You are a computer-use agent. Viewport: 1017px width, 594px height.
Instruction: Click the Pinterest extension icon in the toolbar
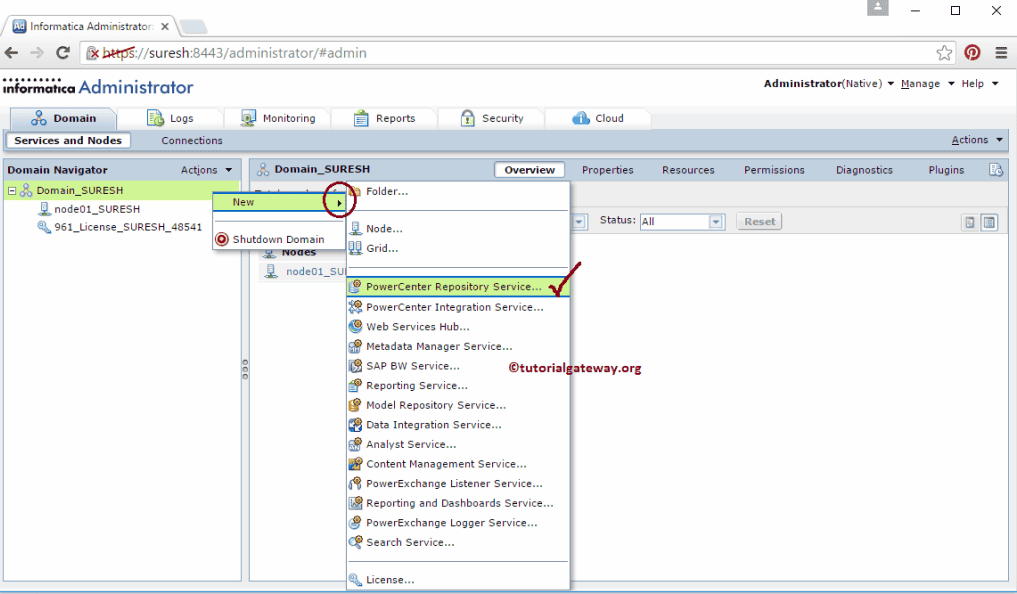tap(972, 52)
